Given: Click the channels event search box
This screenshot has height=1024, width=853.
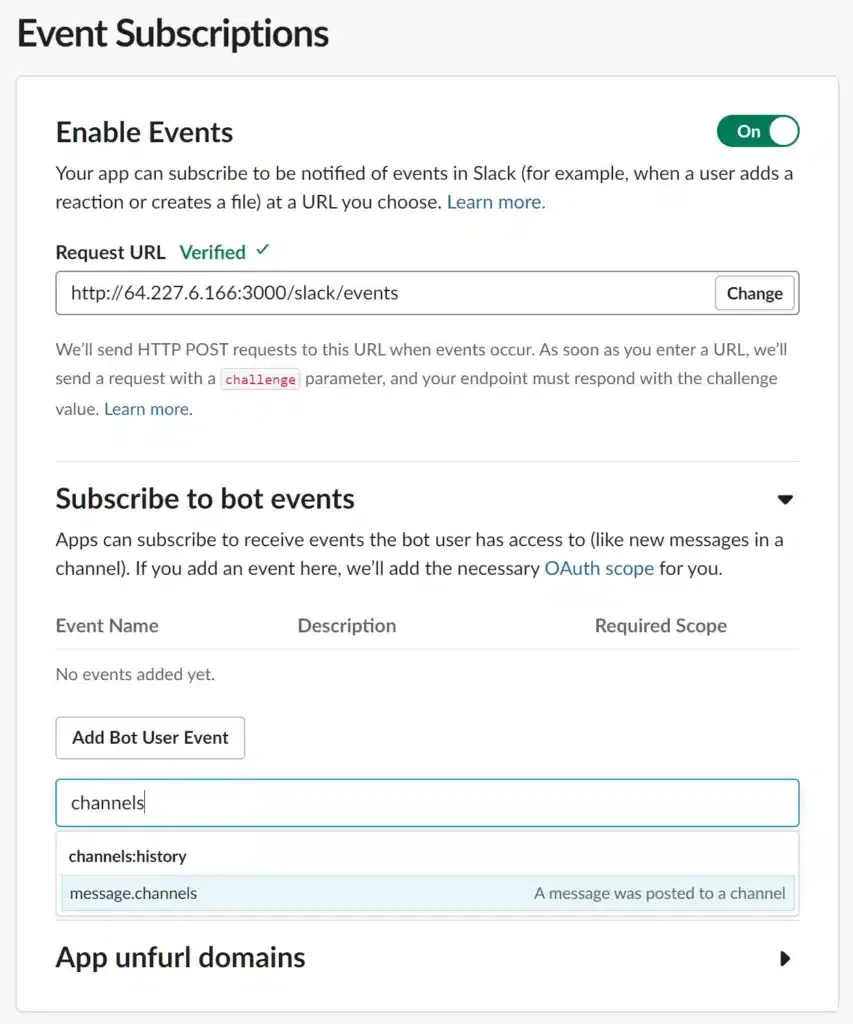Looking at the screenshot, I should click(x=427, y=803).
